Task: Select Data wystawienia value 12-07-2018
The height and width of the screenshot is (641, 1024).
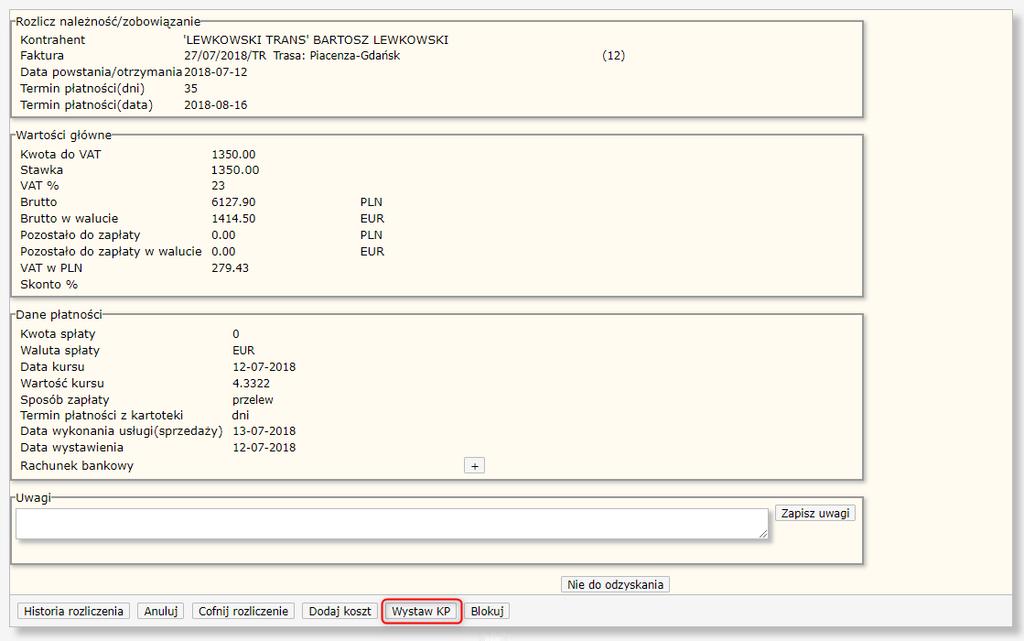Action: point(264,448)
